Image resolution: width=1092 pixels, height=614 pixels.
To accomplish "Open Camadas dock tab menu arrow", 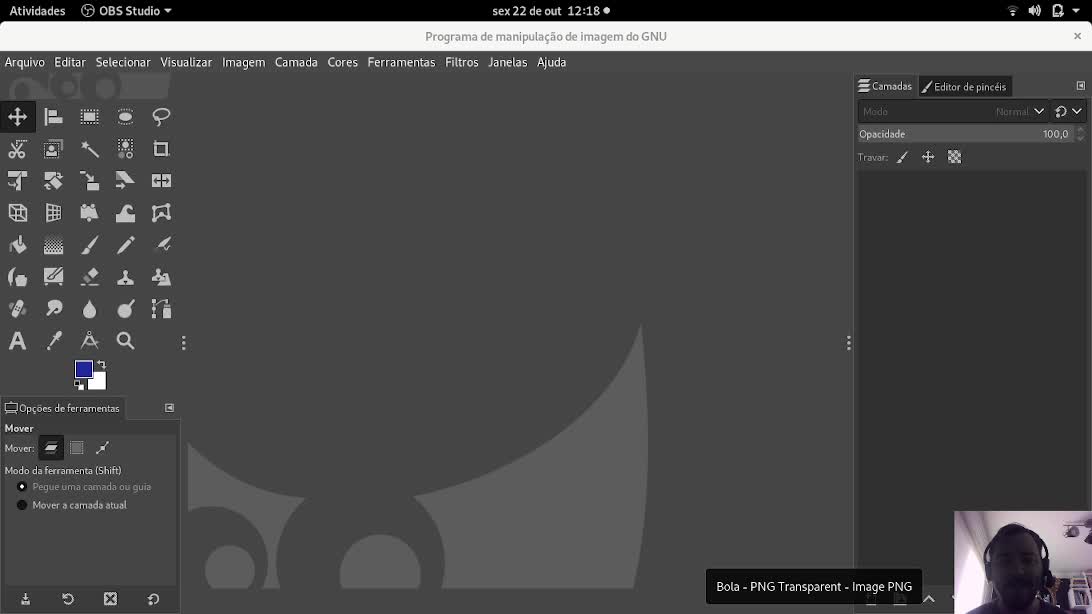I will click(x=1080, y=86).
